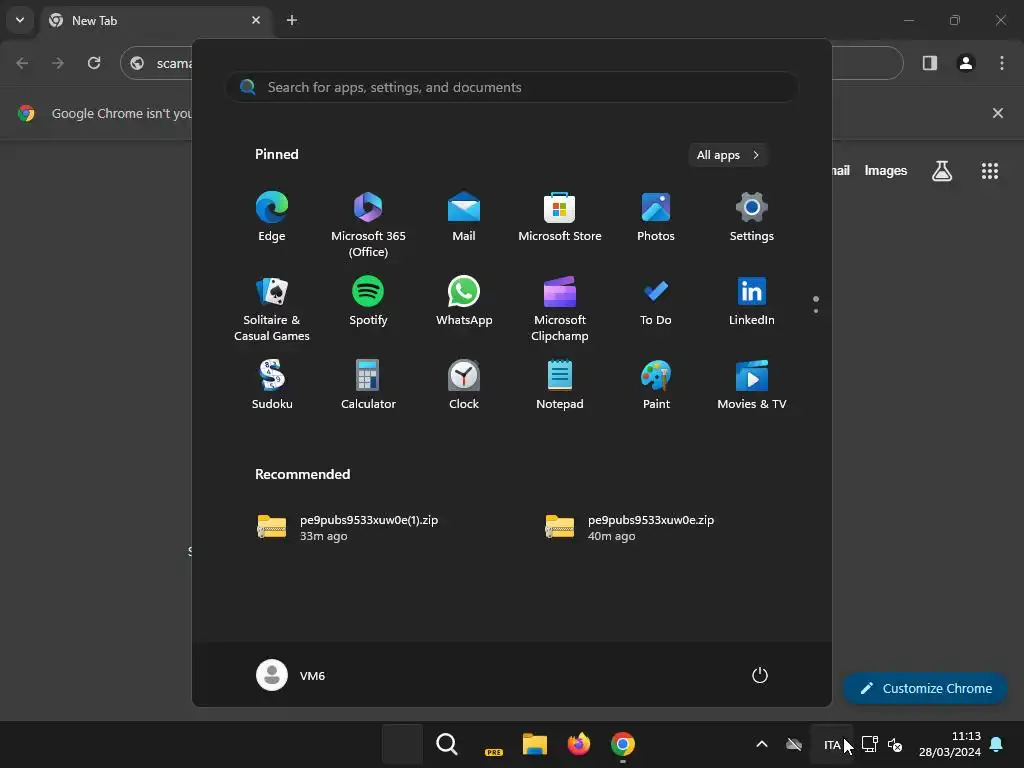Open a new Chrome tab
The height and width of the screenshot is (768, 1024).
click(292, 20)
